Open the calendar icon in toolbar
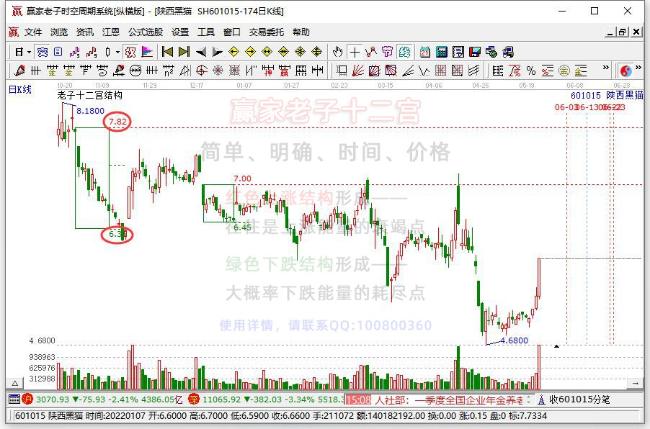This screenshot has width=650, height=429. pyautogui.click(x=425, y=52)
